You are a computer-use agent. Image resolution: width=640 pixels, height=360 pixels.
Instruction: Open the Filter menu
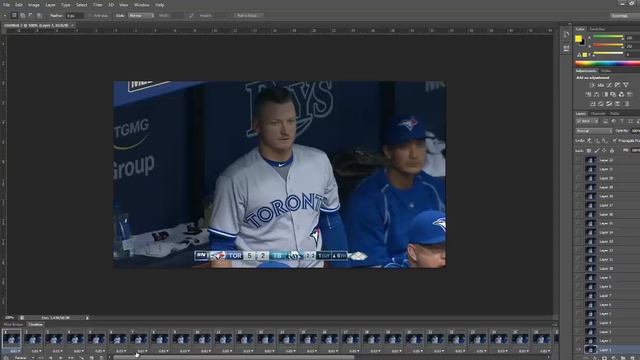click(98, 5)
